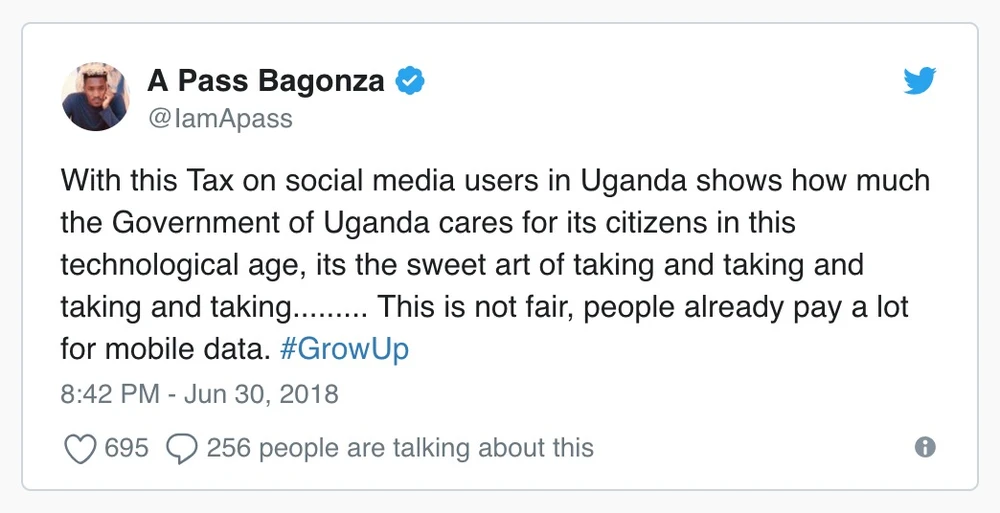
Task: Click the words "for mobile data."
Action: tap(165, 351)
